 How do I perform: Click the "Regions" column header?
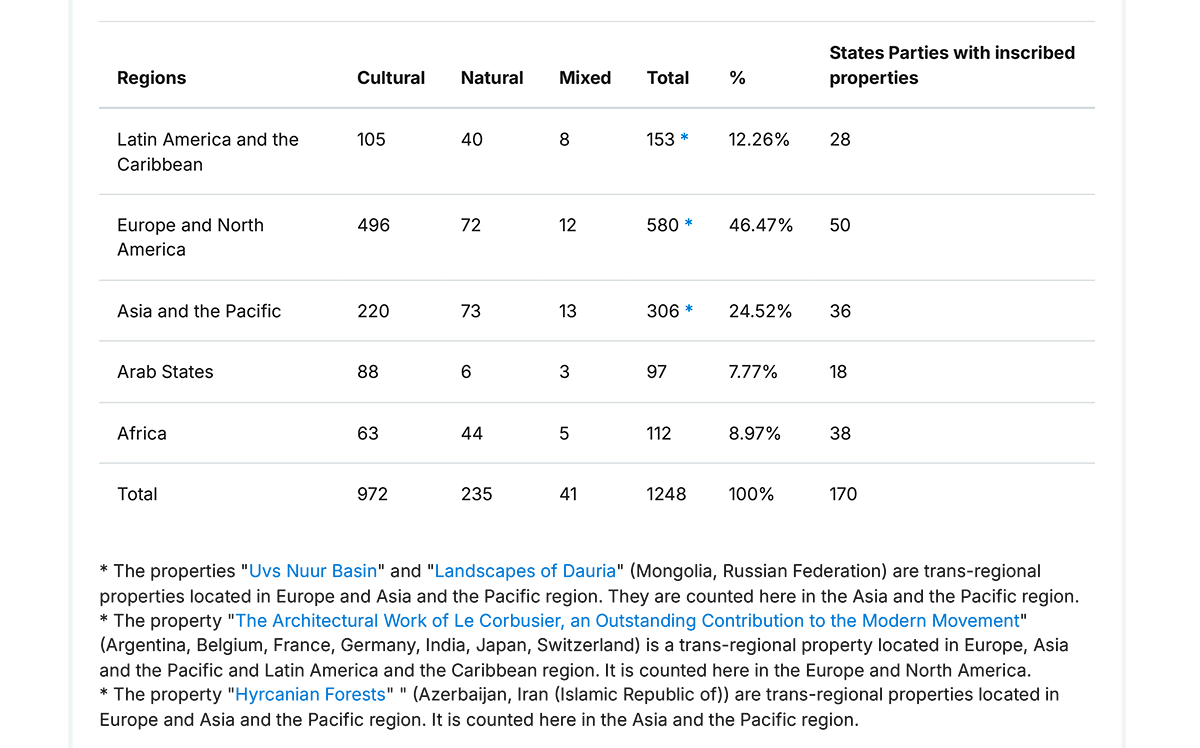point(151,78)
